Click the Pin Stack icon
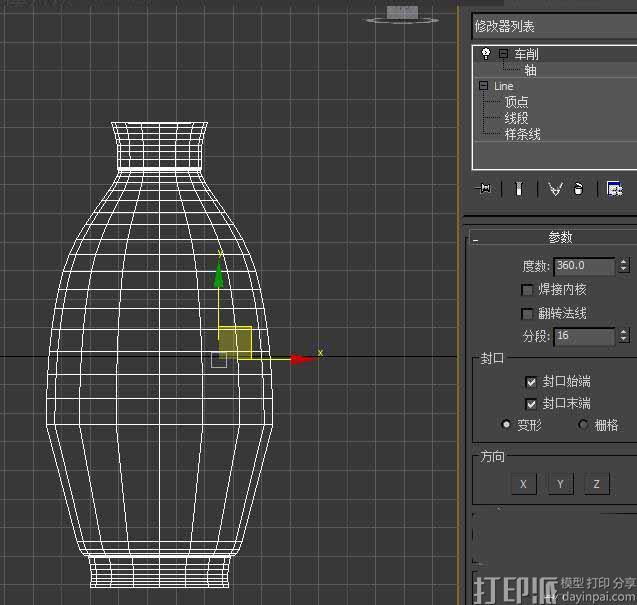The image size is (637, 605). tap(485, 188)
